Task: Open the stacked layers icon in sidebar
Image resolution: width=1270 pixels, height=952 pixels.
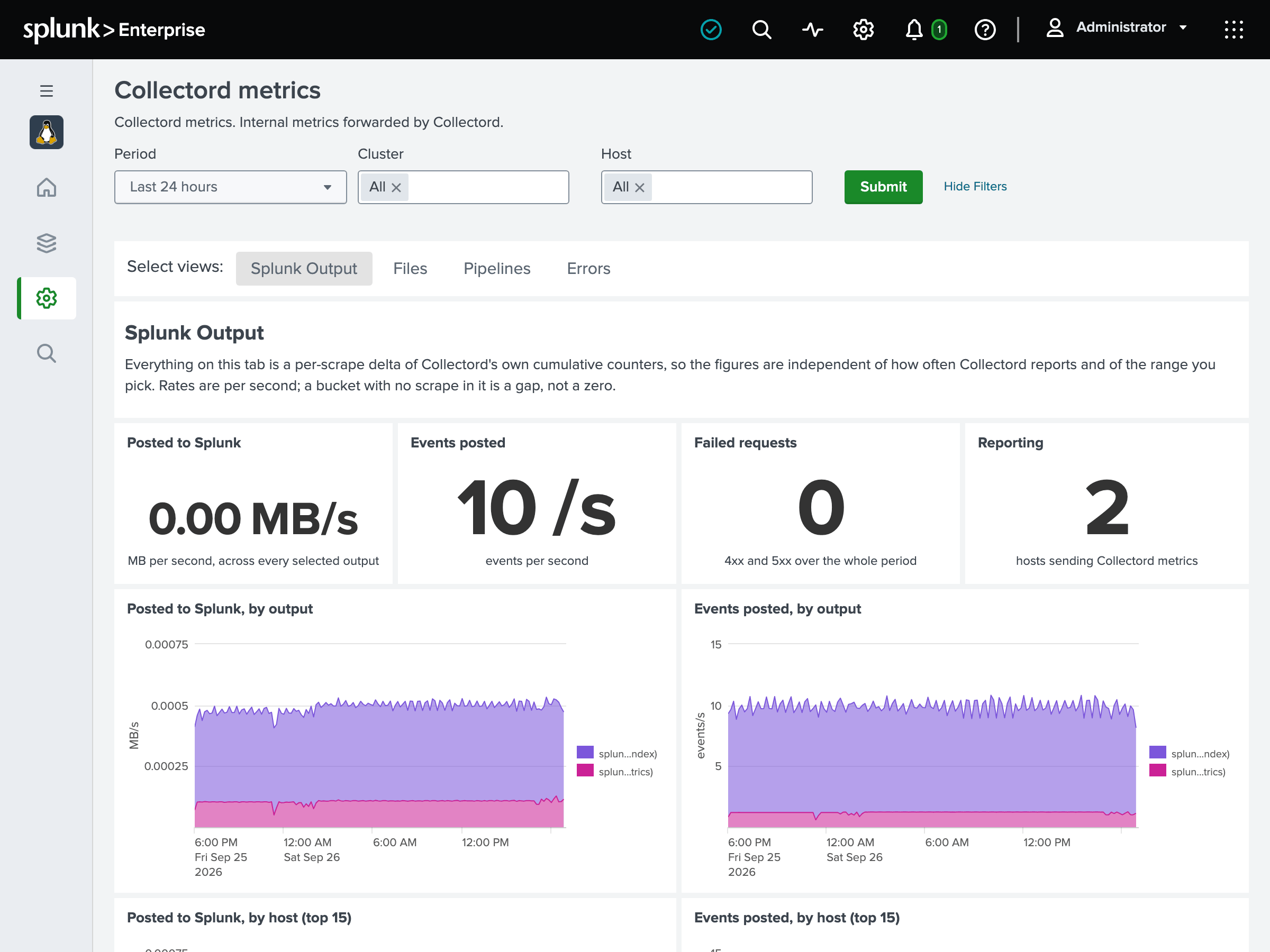Action: [x=47, y=243]
